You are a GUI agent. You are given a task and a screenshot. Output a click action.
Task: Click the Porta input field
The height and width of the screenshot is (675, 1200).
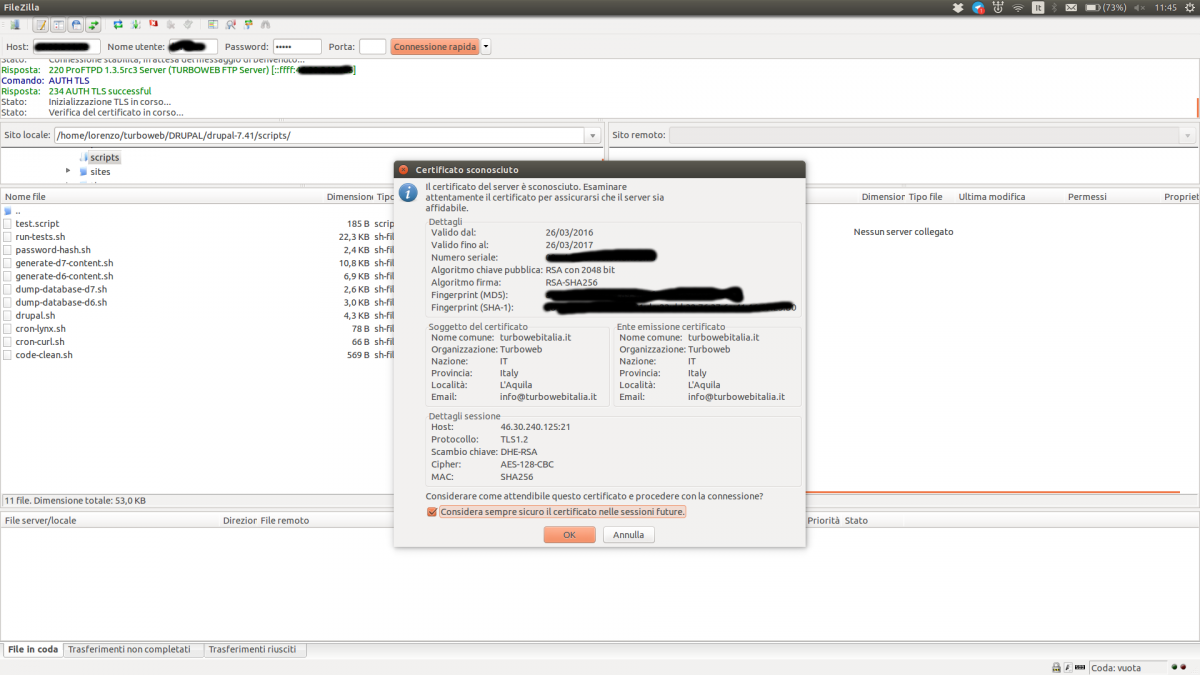(x=372, y=47)
